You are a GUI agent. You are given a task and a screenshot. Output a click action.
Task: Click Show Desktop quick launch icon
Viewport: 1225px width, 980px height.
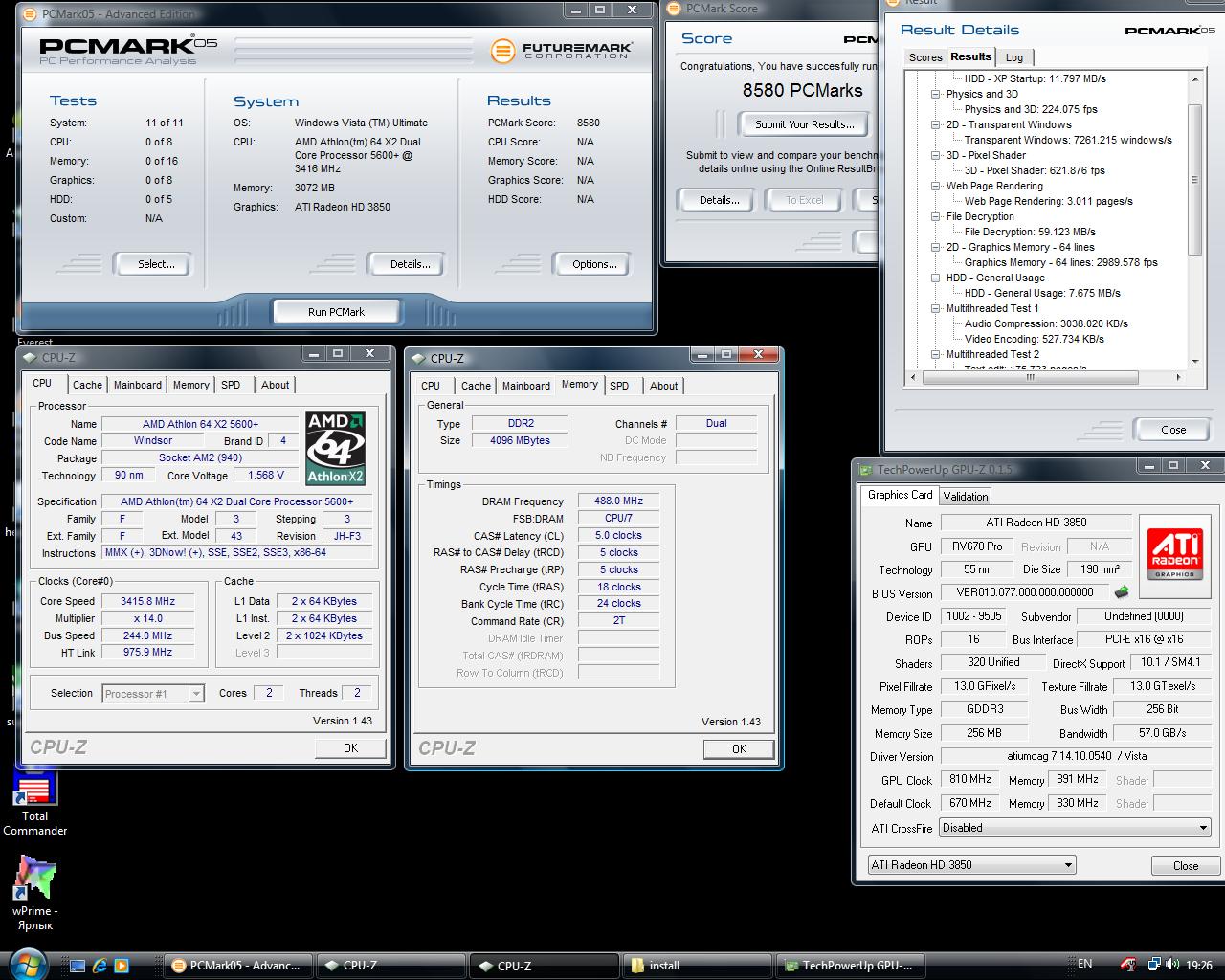[78, 966]
